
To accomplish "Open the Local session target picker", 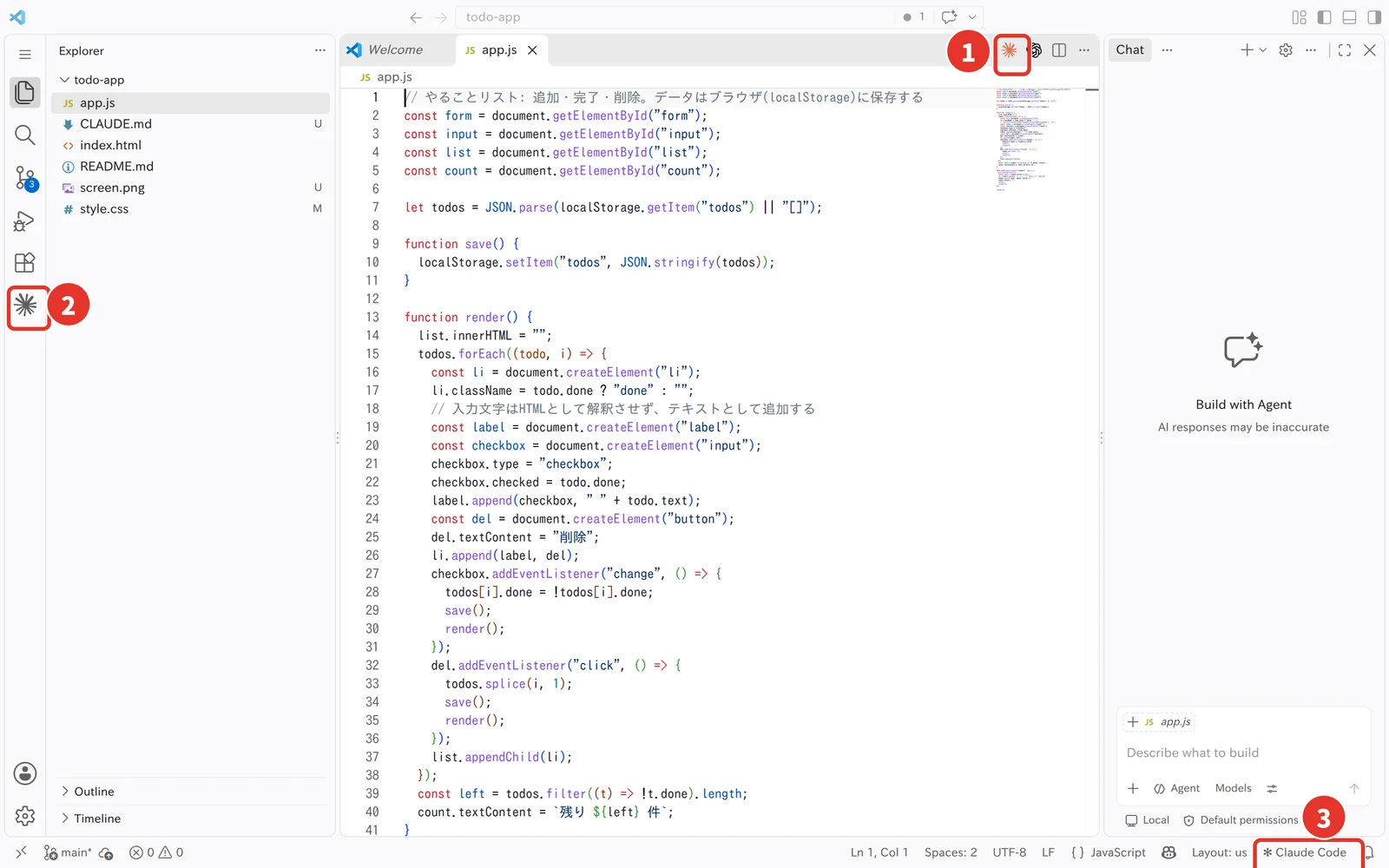I will pos(1147,820).
